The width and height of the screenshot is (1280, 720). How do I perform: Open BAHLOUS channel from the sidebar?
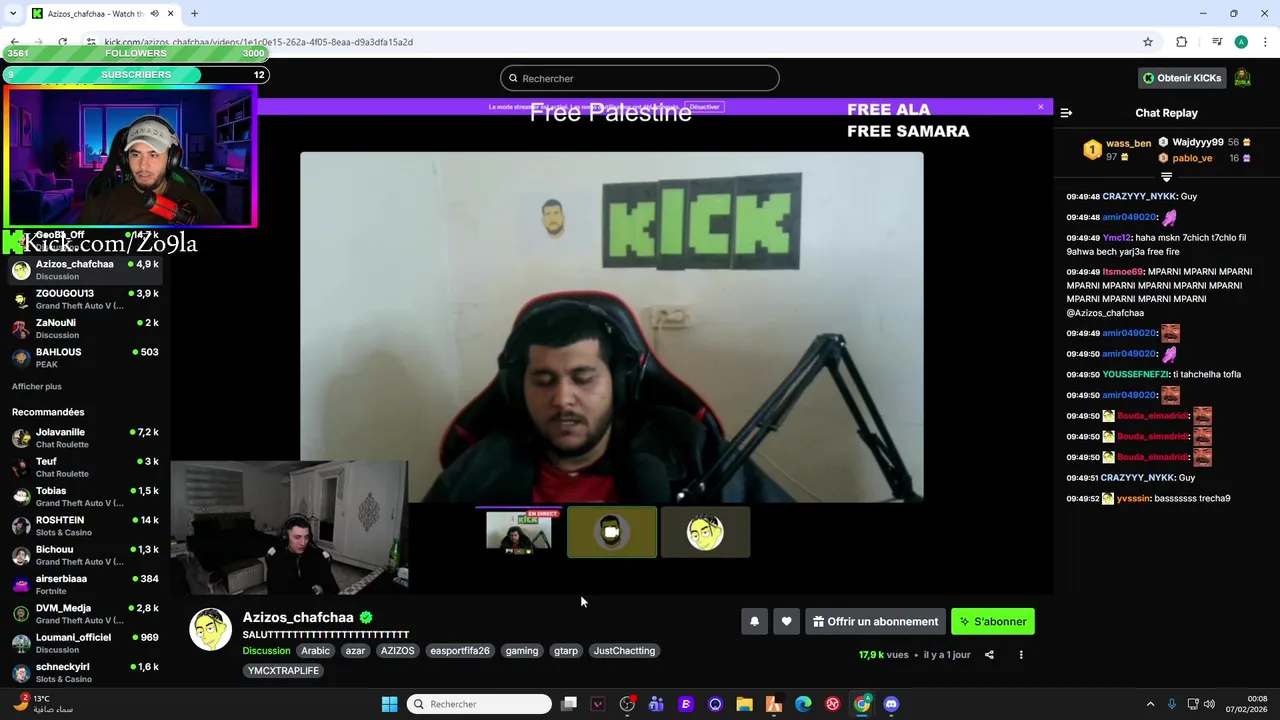(x=85, y=357)
